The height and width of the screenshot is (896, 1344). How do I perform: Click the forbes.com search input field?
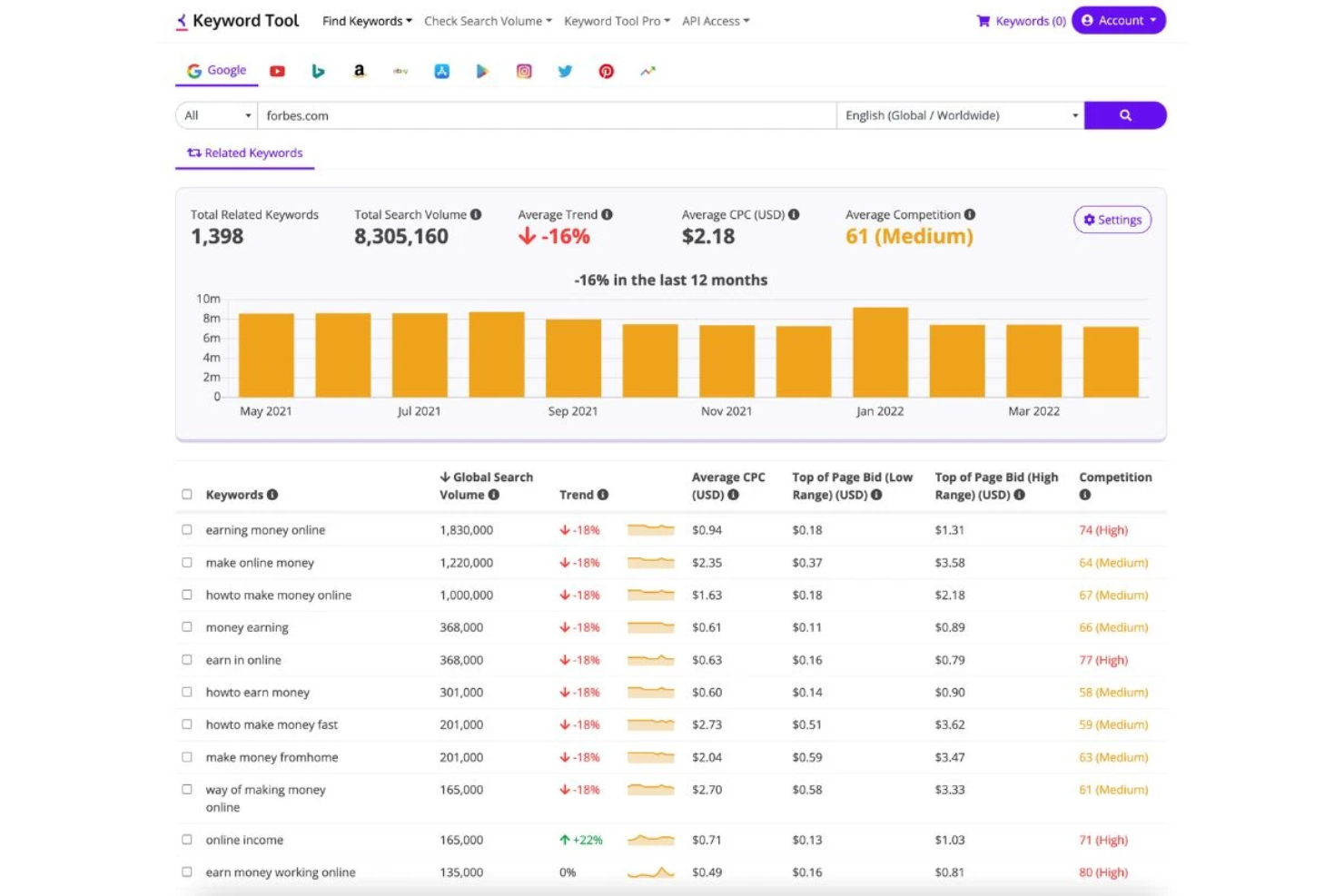pos(545,115)
